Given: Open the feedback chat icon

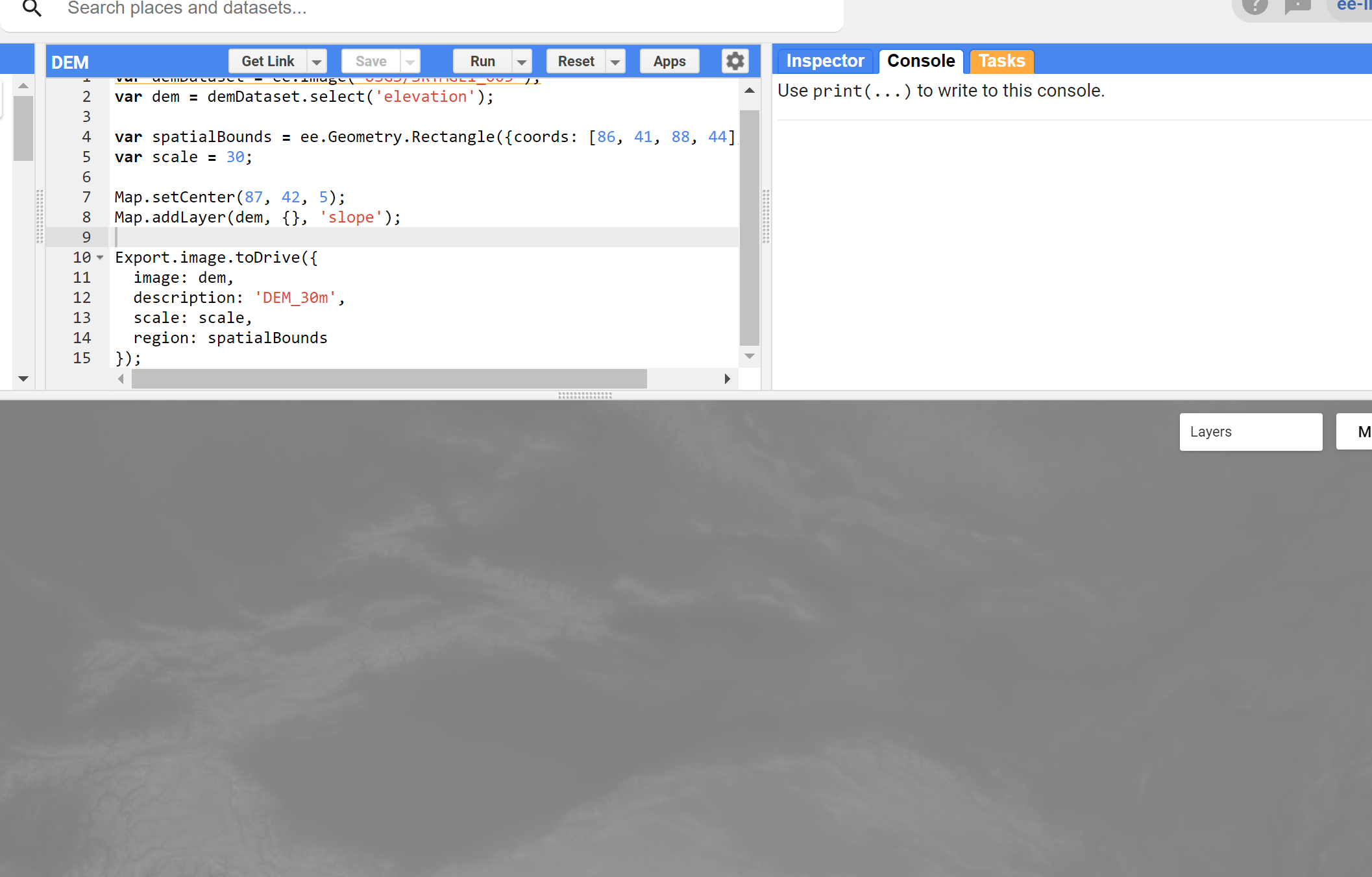Looking at the screenshot, I should (x=1297, y=6).
